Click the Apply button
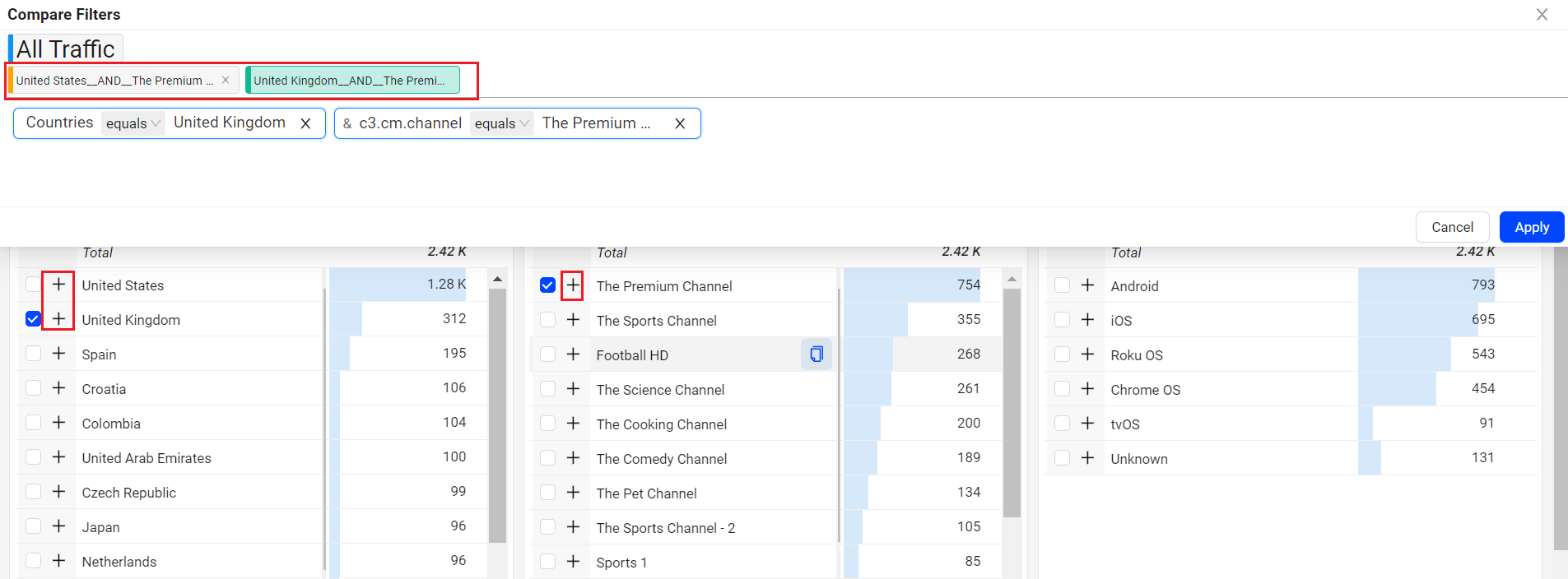 tap(1531, 227)
